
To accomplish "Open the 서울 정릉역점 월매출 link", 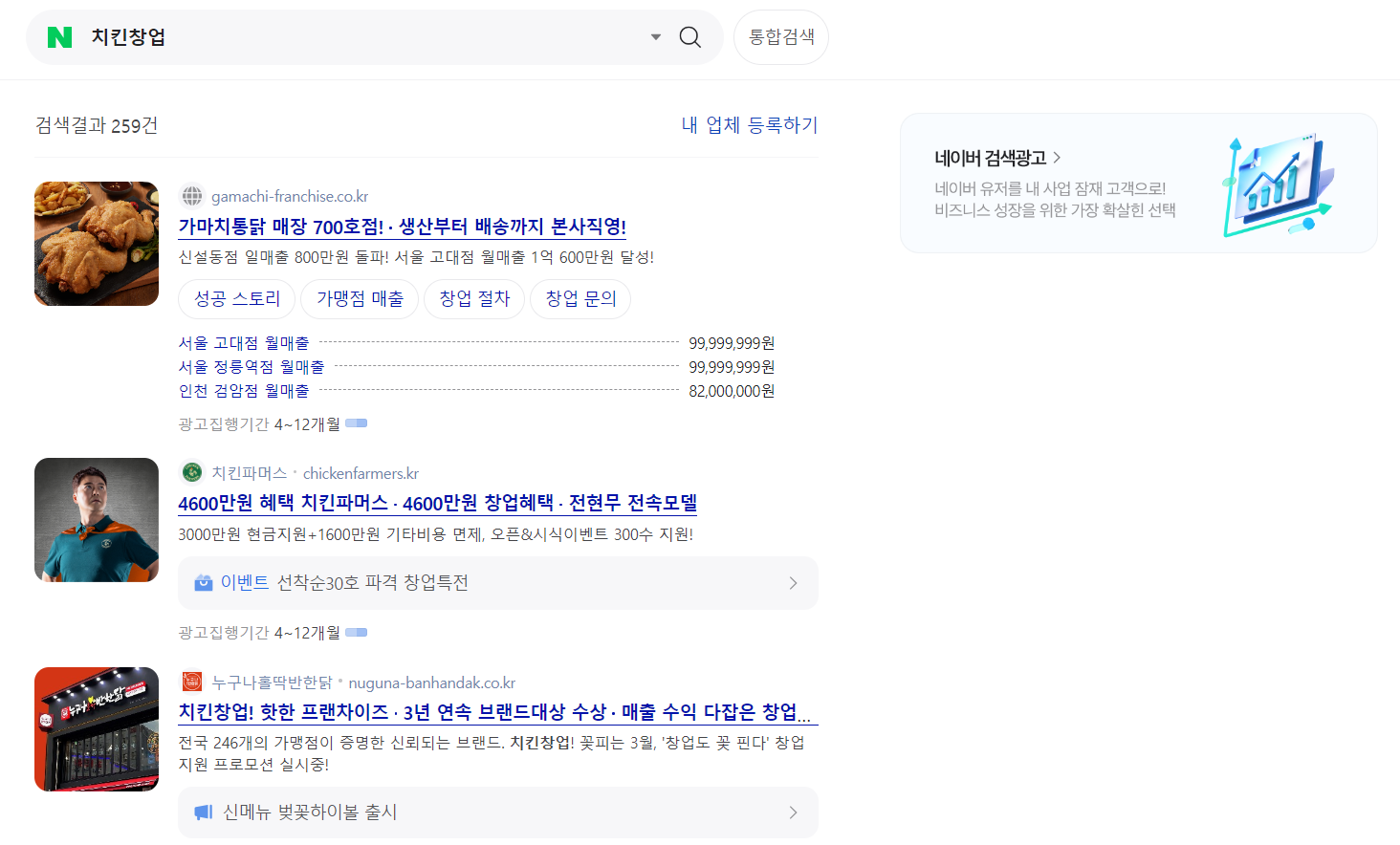I will point(252,367).
